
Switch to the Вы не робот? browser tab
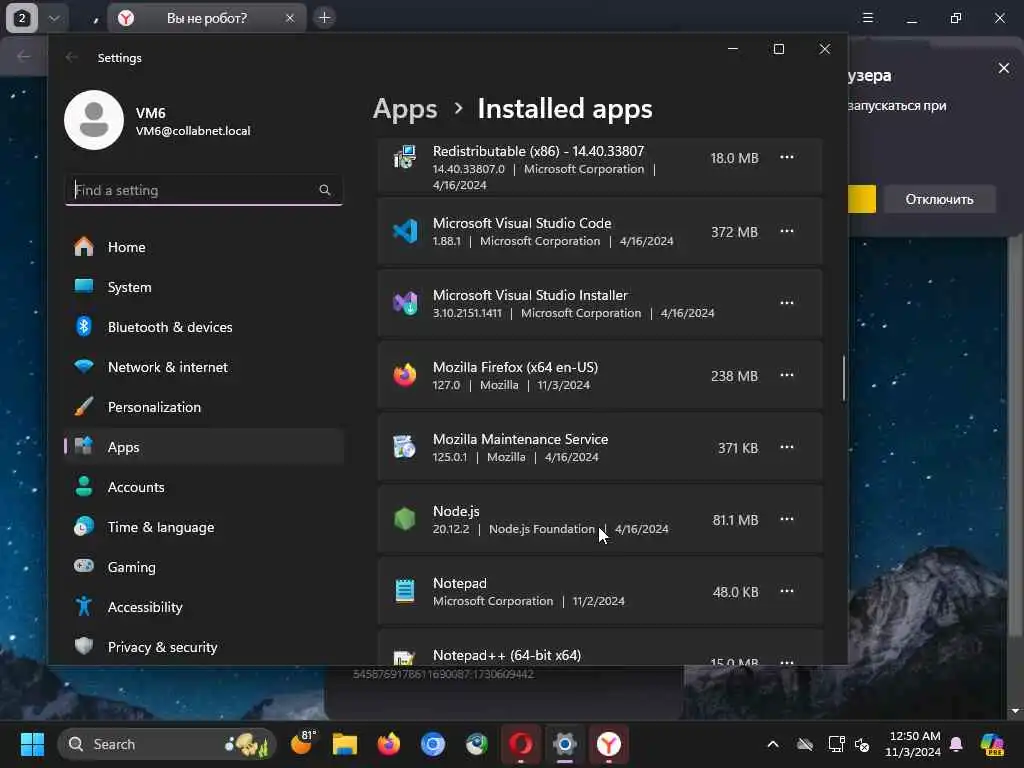tap(206, 18)
